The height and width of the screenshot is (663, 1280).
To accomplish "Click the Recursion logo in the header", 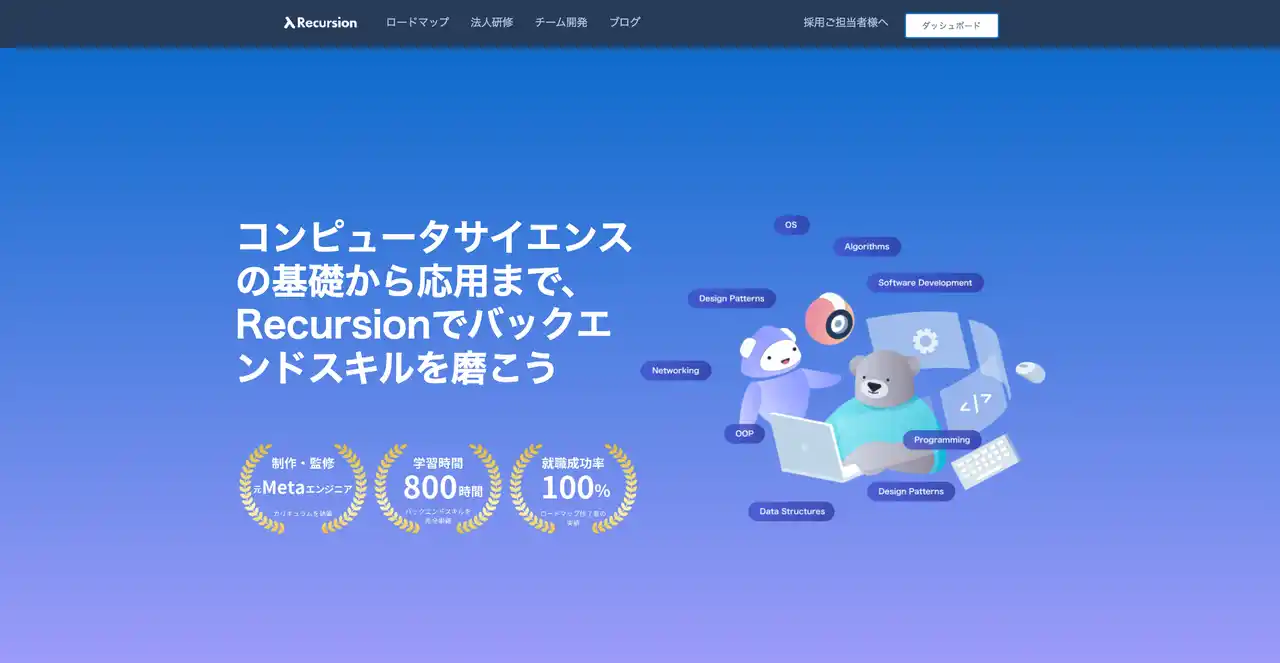I will (320, 22).
